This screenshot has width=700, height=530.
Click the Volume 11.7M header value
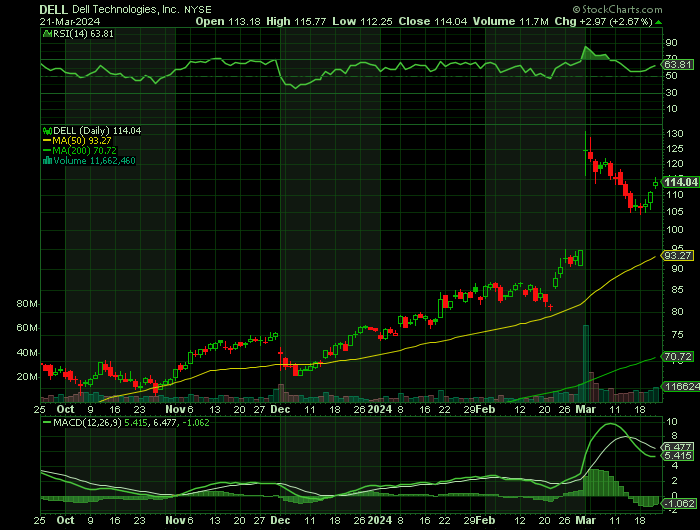(x=510, y=21)
